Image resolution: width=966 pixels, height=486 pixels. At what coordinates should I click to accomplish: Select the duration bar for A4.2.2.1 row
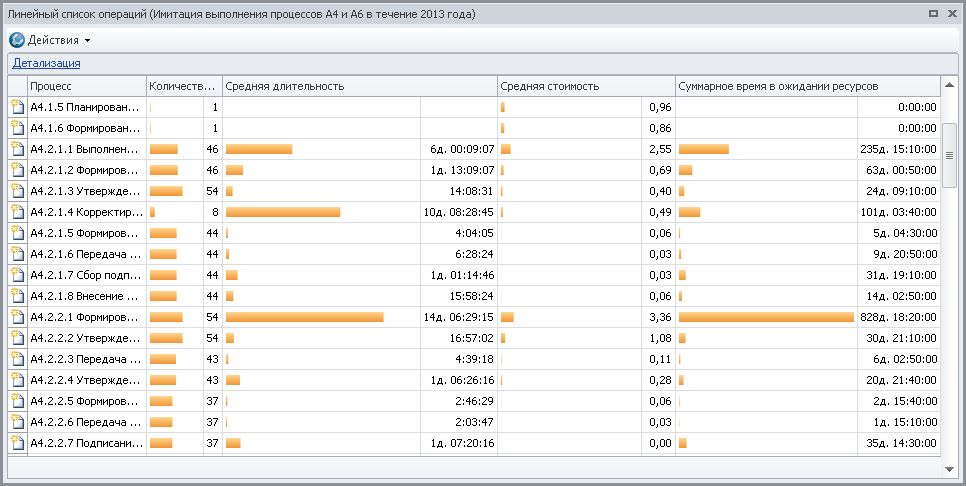pos(305,317)
